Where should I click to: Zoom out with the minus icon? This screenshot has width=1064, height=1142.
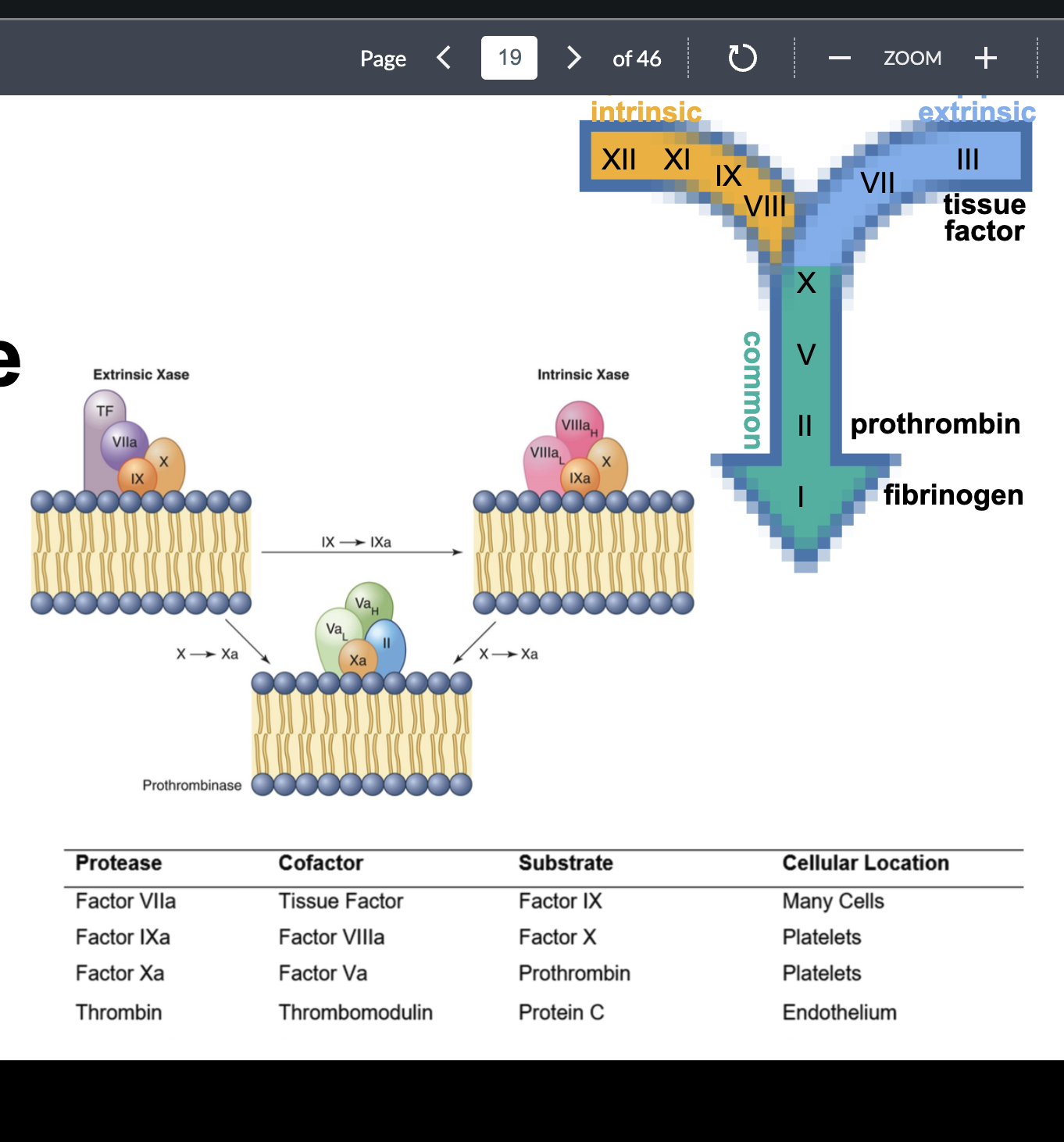840,58
